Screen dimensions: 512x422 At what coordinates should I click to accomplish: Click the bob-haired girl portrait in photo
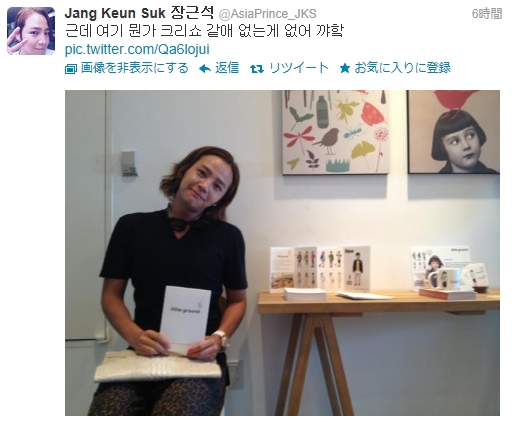pyautogui.click(x=453, y=132)
